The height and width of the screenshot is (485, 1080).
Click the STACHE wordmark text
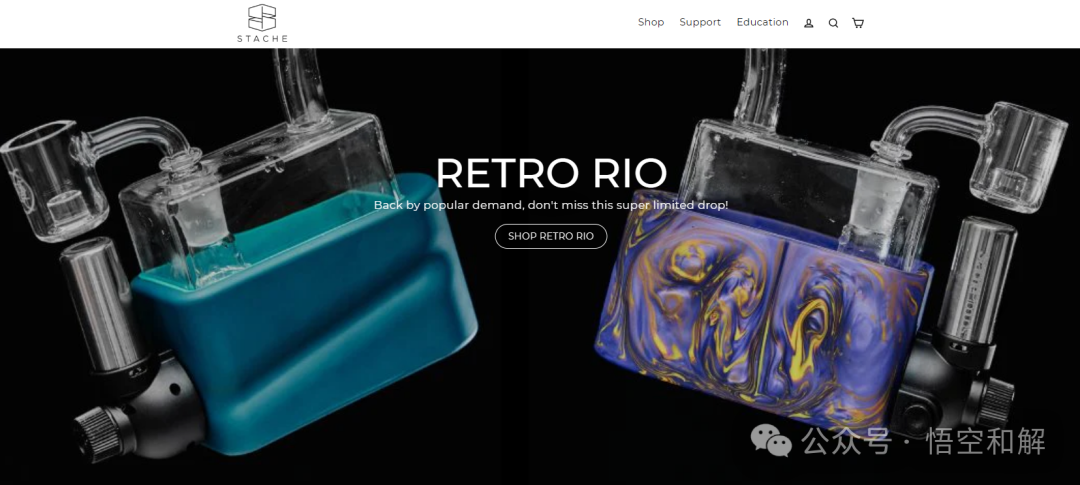262,39
